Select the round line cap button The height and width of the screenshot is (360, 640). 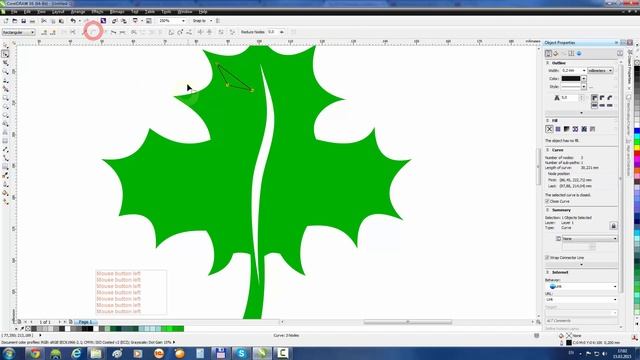coord(602,105)
